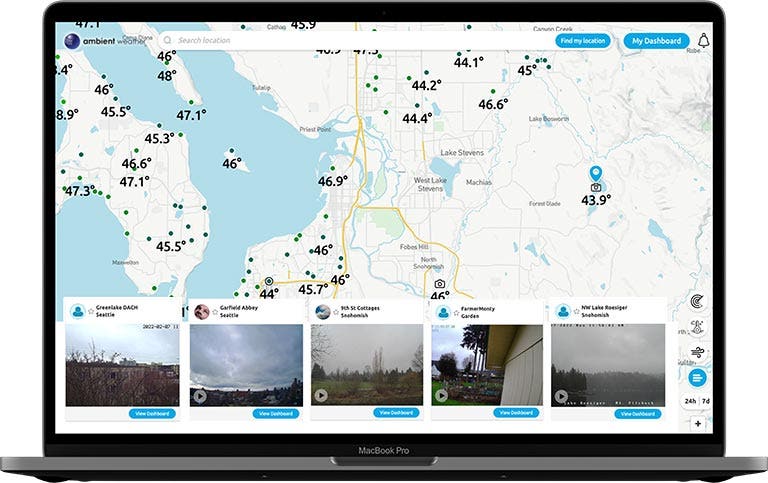View Dashboard for FarmerMonty
Image resolution: width=768 pixels, height=483 pixels.
[x=516, y=412]
